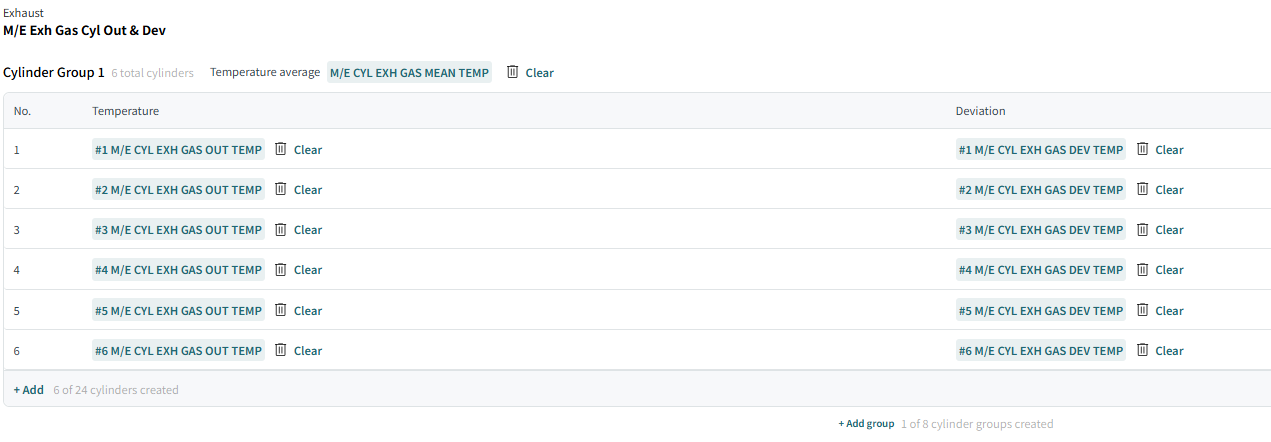Select #6 M/E CYL EXH GAS OUT TEMP tag
Viewport: 1271px width, 442px height.
(178, 351)
